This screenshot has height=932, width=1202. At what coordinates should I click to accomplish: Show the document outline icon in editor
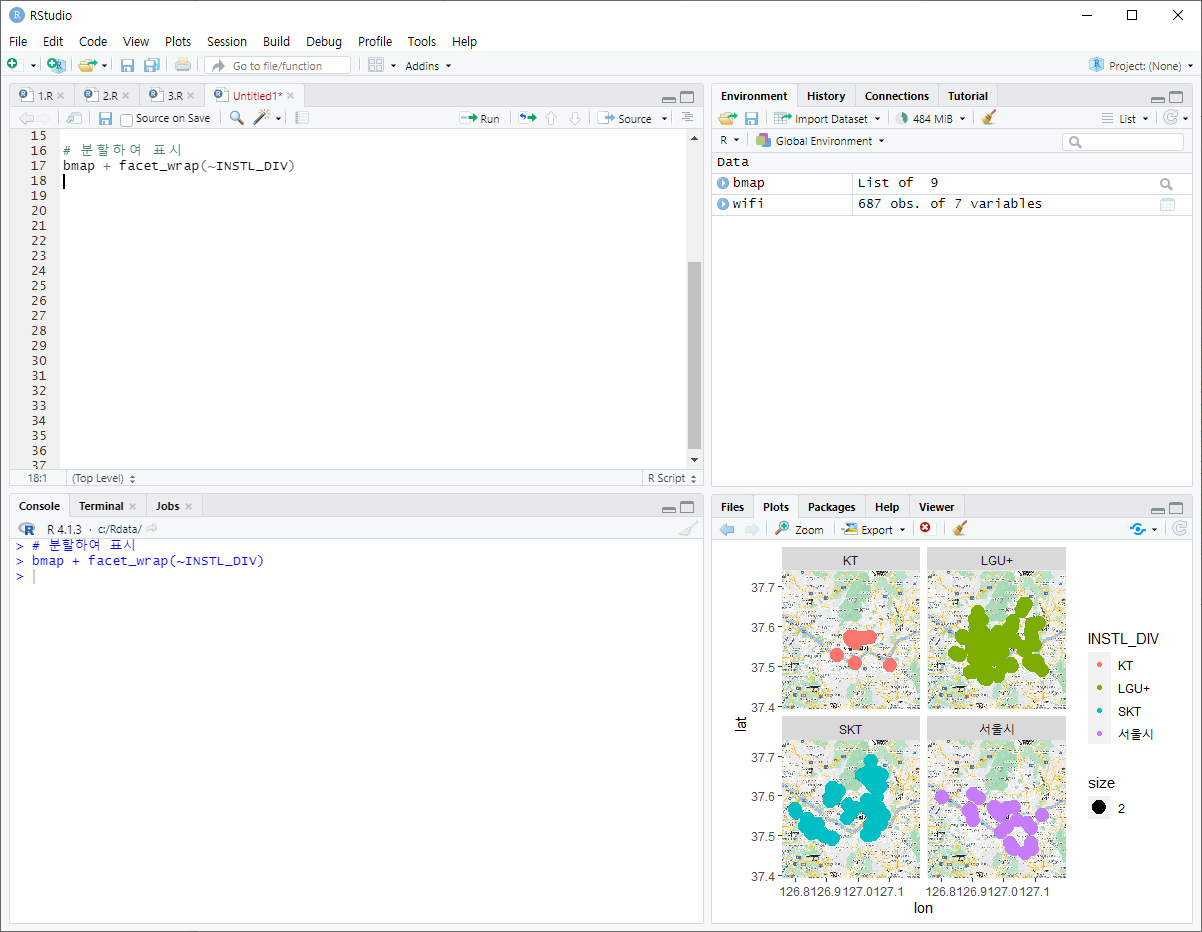tap(687, 118)
